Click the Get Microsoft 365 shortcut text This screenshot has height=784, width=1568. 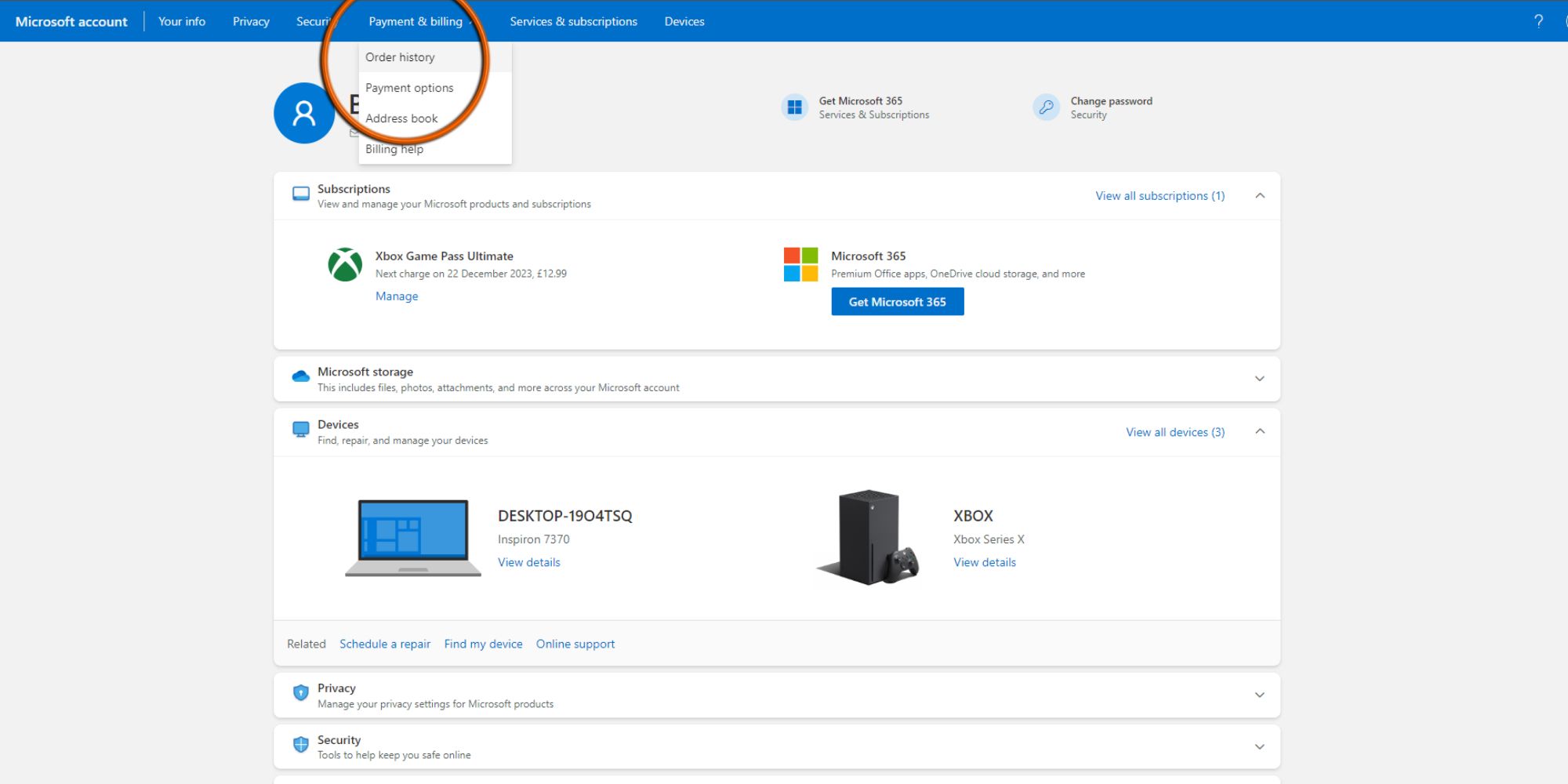pyautogui.click(x=861, y=101)
